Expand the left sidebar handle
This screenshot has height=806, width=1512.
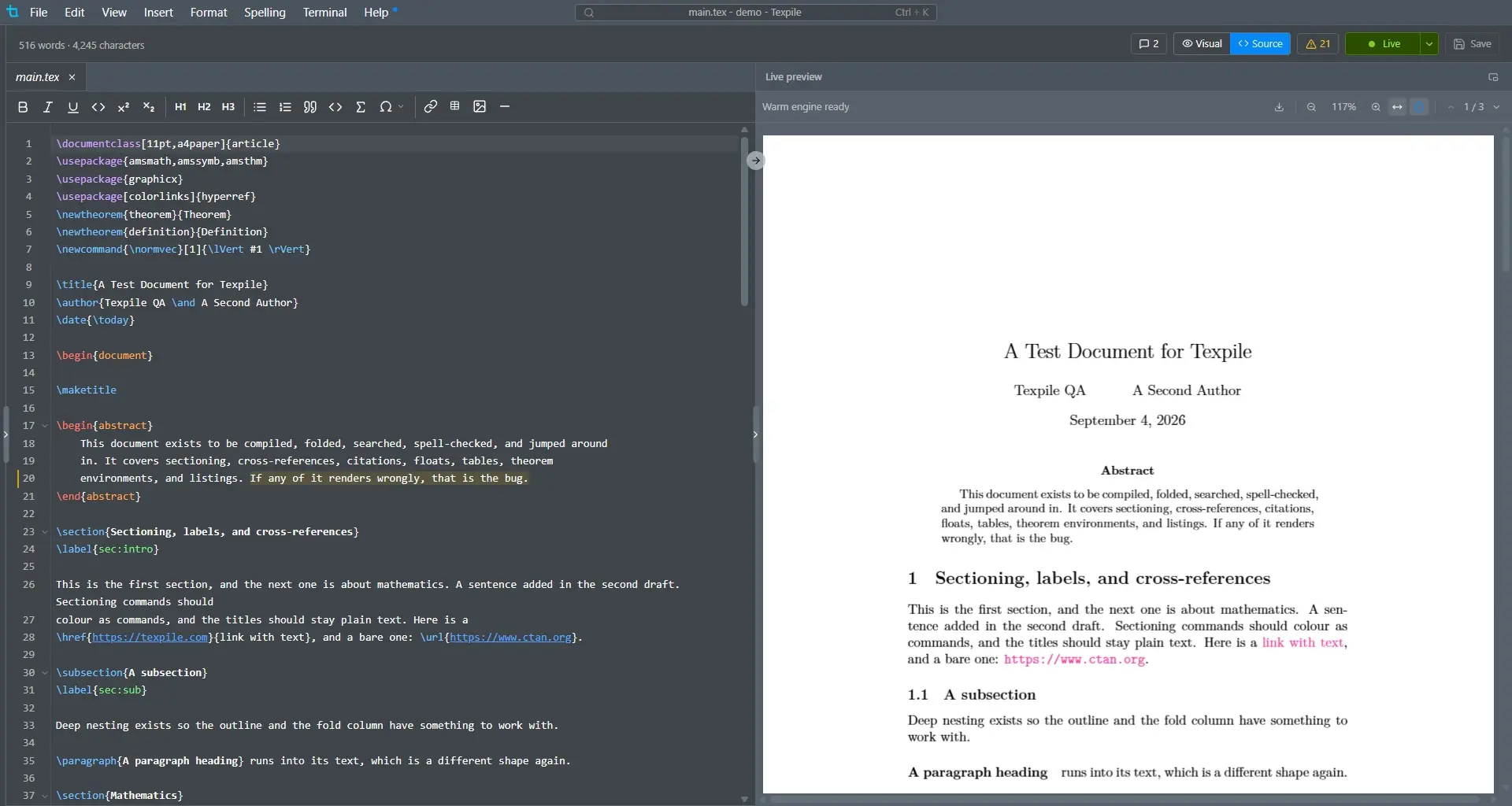point(6,434)
